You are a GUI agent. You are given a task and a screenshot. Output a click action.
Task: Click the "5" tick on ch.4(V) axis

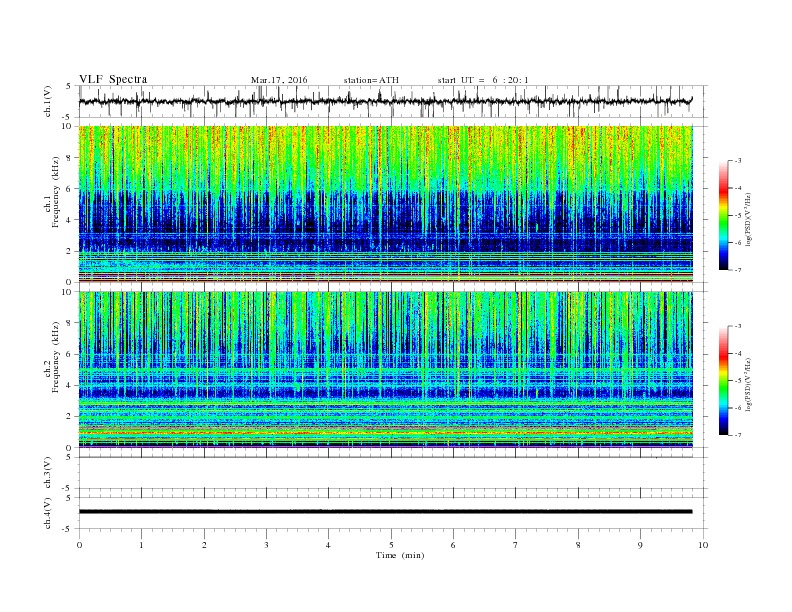70,498
